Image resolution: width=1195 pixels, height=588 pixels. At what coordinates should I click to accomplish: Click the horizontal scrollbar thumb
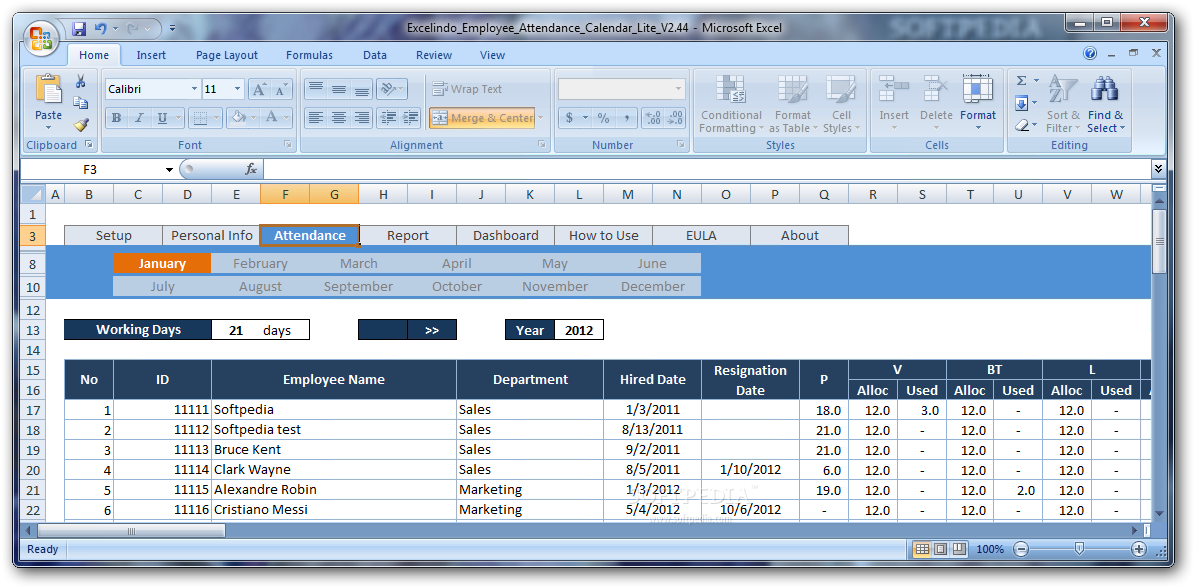pyautogui.click(x=130, y=530)
